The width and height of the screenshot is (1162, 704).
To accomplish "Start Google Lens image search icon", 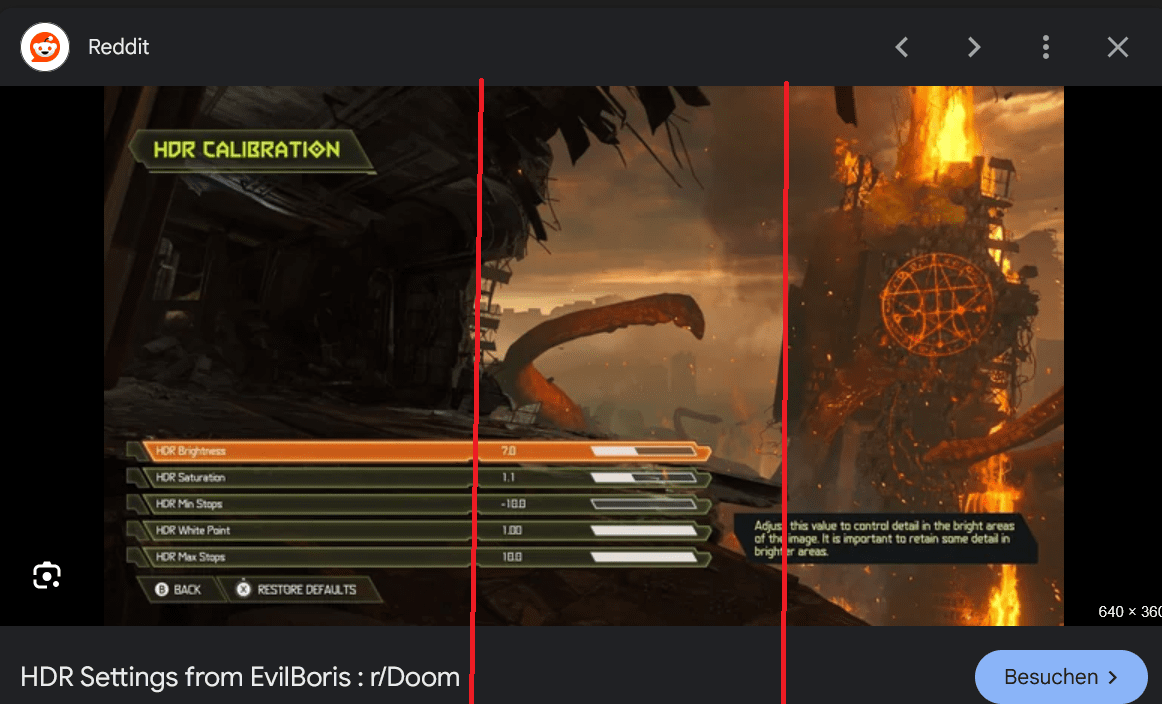I will pyautogui.click(x=47, y=575).
